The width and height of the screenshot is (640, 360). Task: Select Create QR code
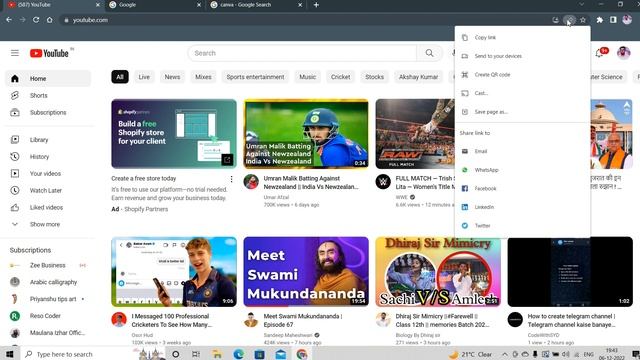522,75
